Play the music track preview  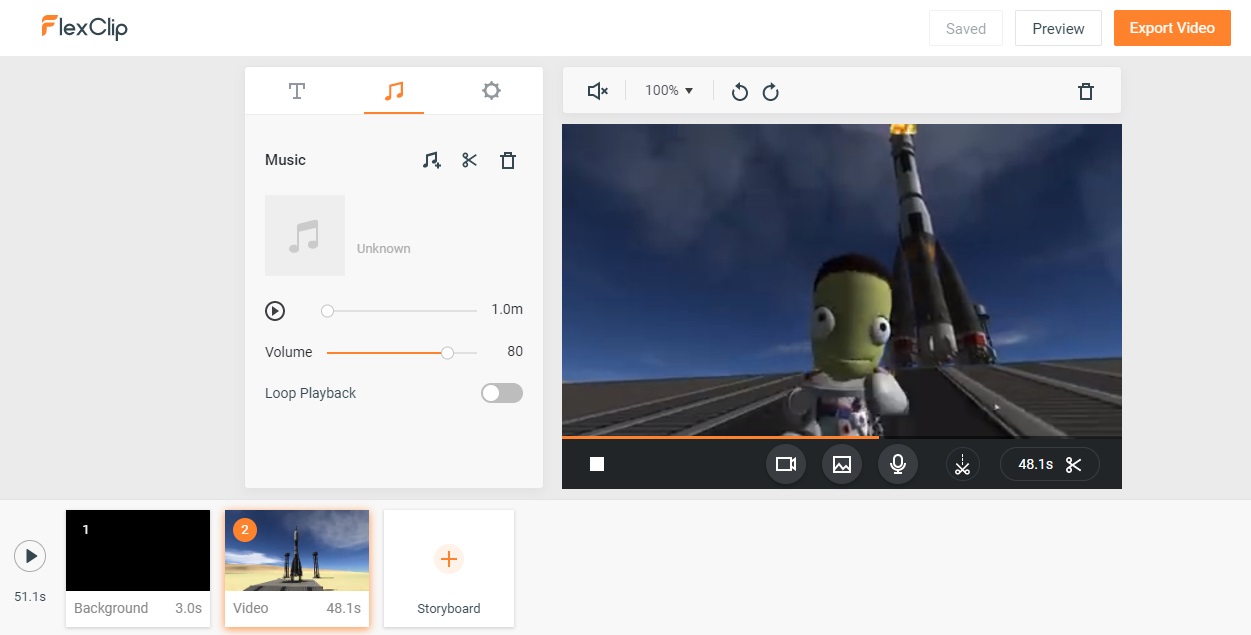point(275,311)
